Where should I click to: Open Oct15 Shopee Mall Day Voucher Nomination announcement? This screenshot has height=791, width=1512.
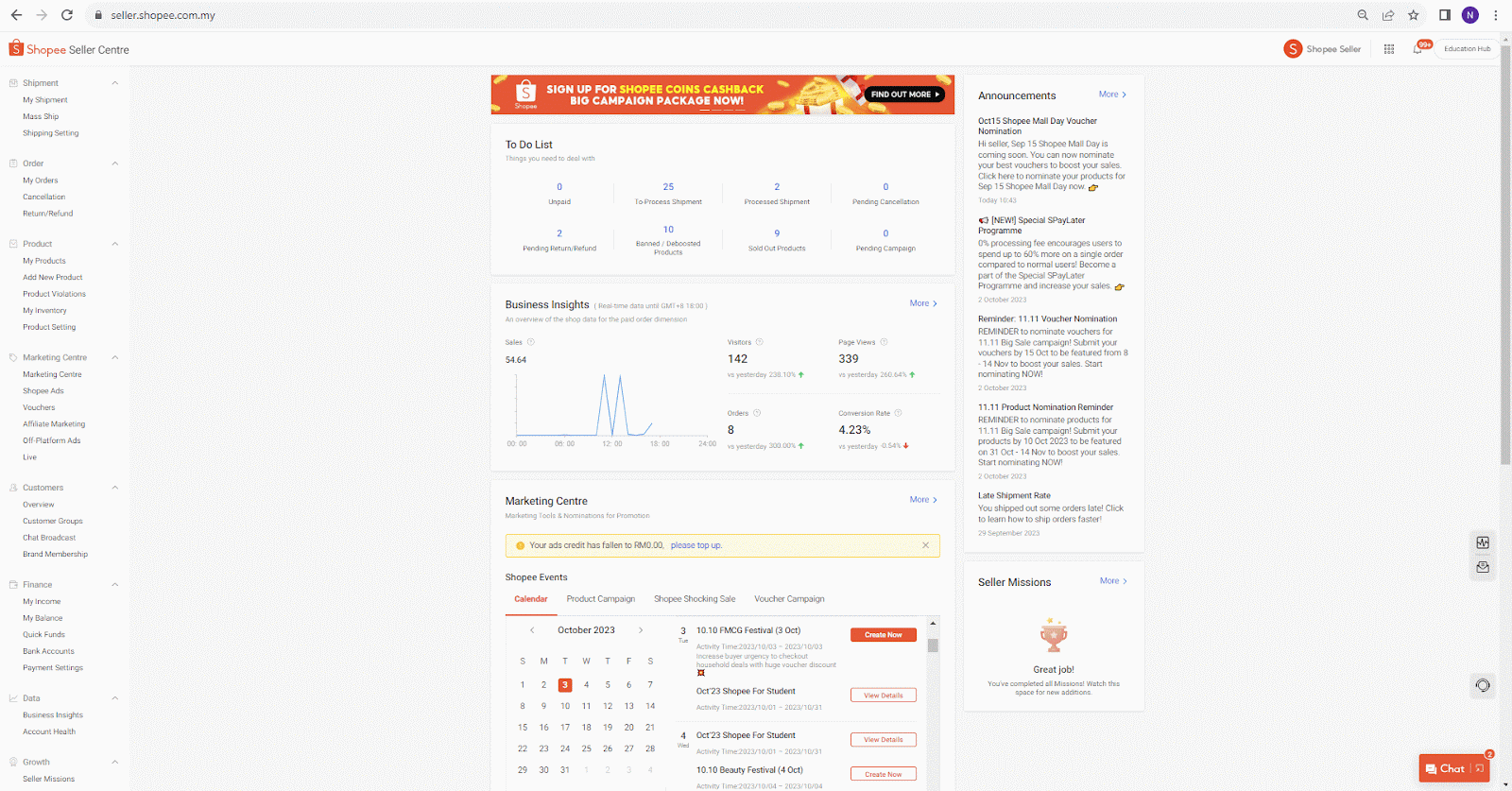click(1038, 126)
